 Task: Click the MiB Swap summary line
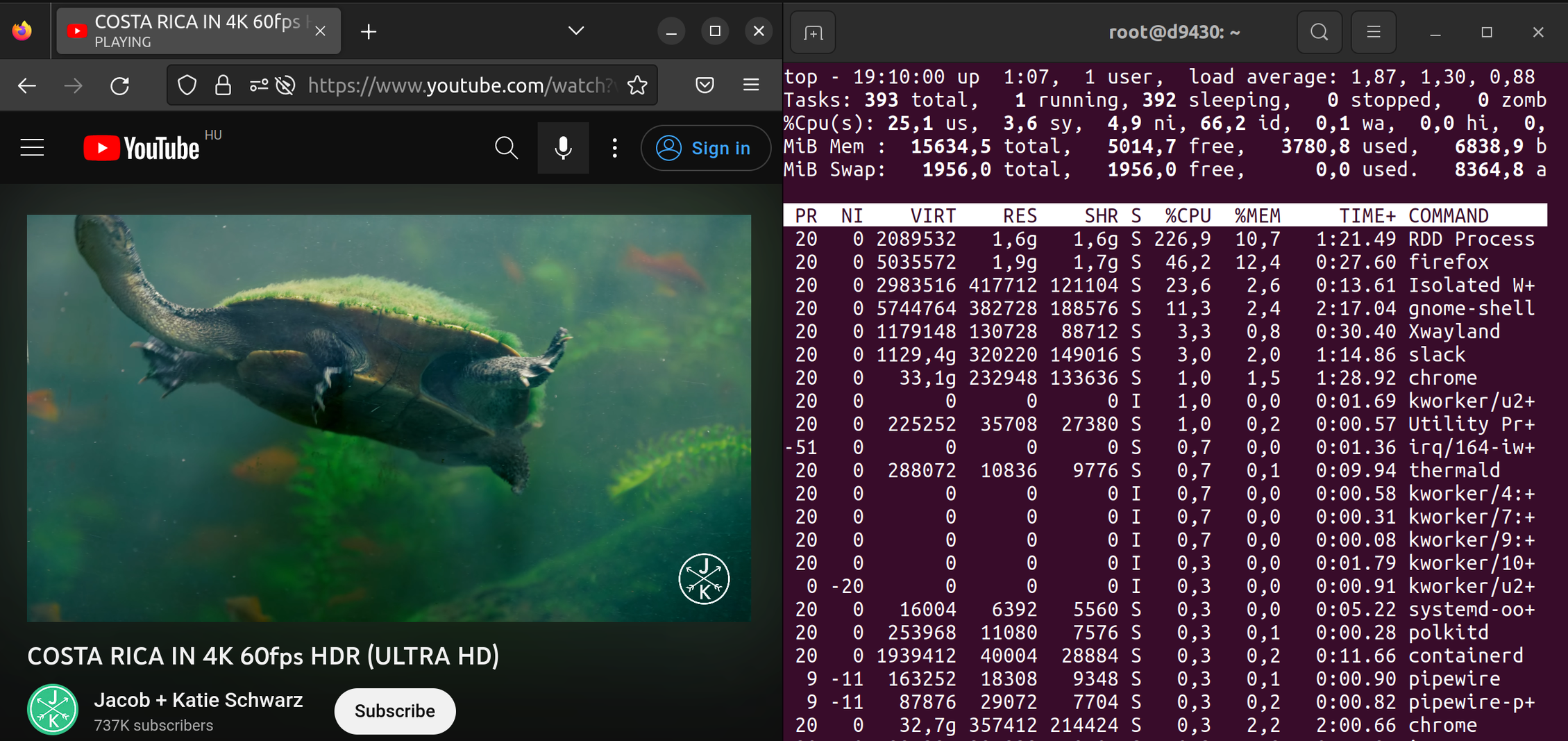(x=1165, y=169)
